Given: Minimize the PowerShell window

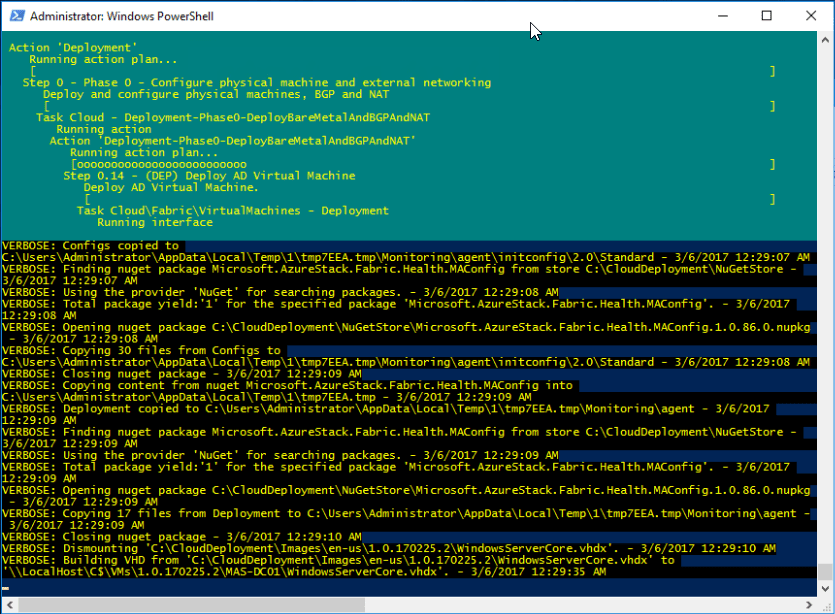Looking at the screenshot, I should tap(723, 16).
